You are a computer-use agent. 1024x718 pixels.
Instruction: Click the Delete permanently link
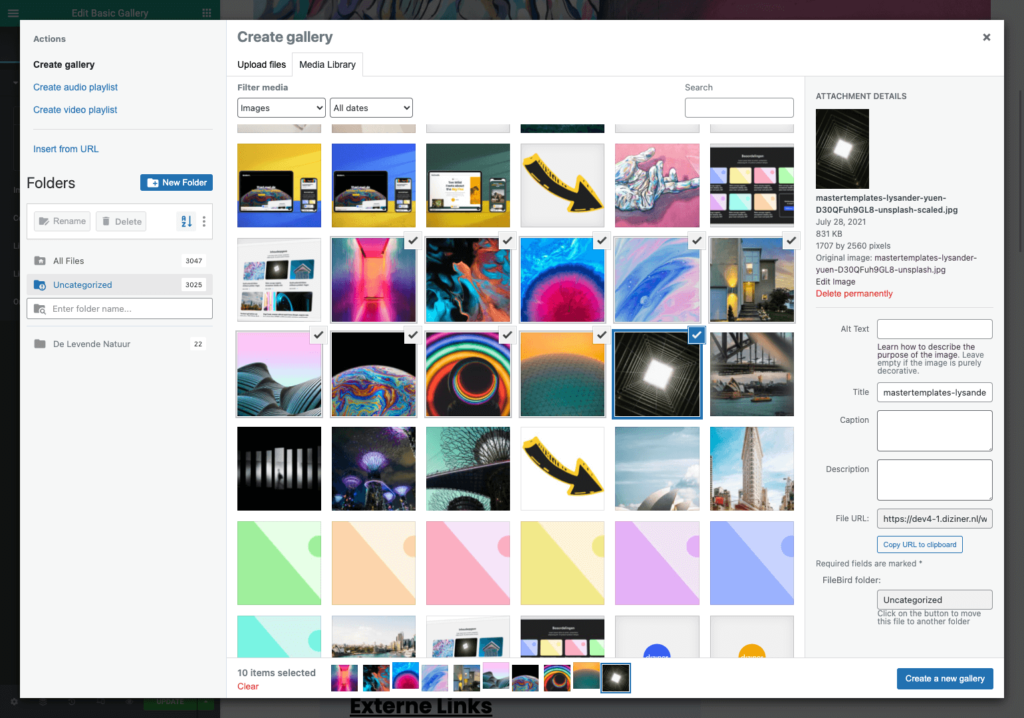tap(854, 293)
